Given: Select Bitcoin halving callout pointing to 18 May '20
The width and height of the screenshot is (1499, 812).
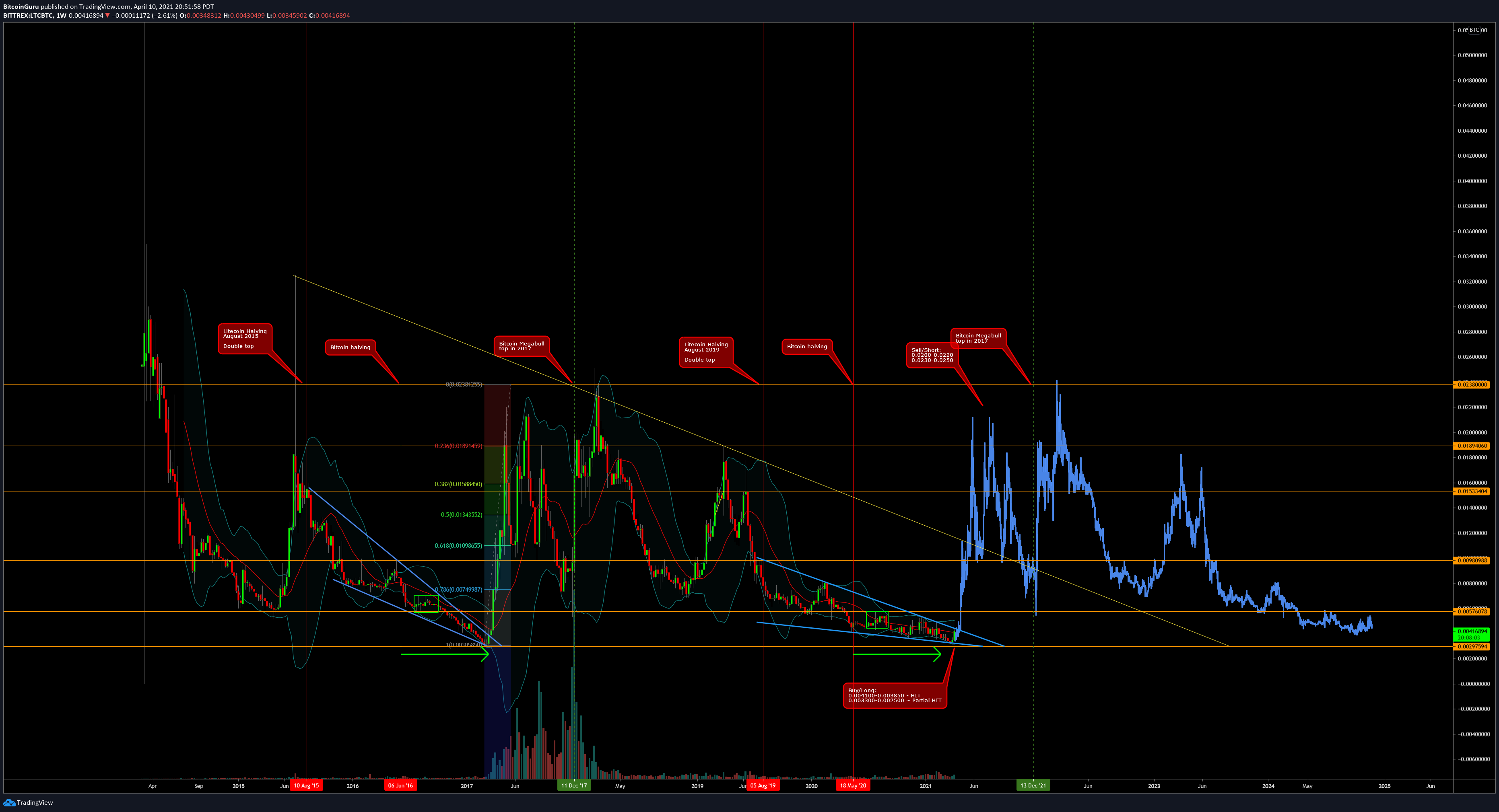Looking at the screenshot, I should (x=807, y=347).
